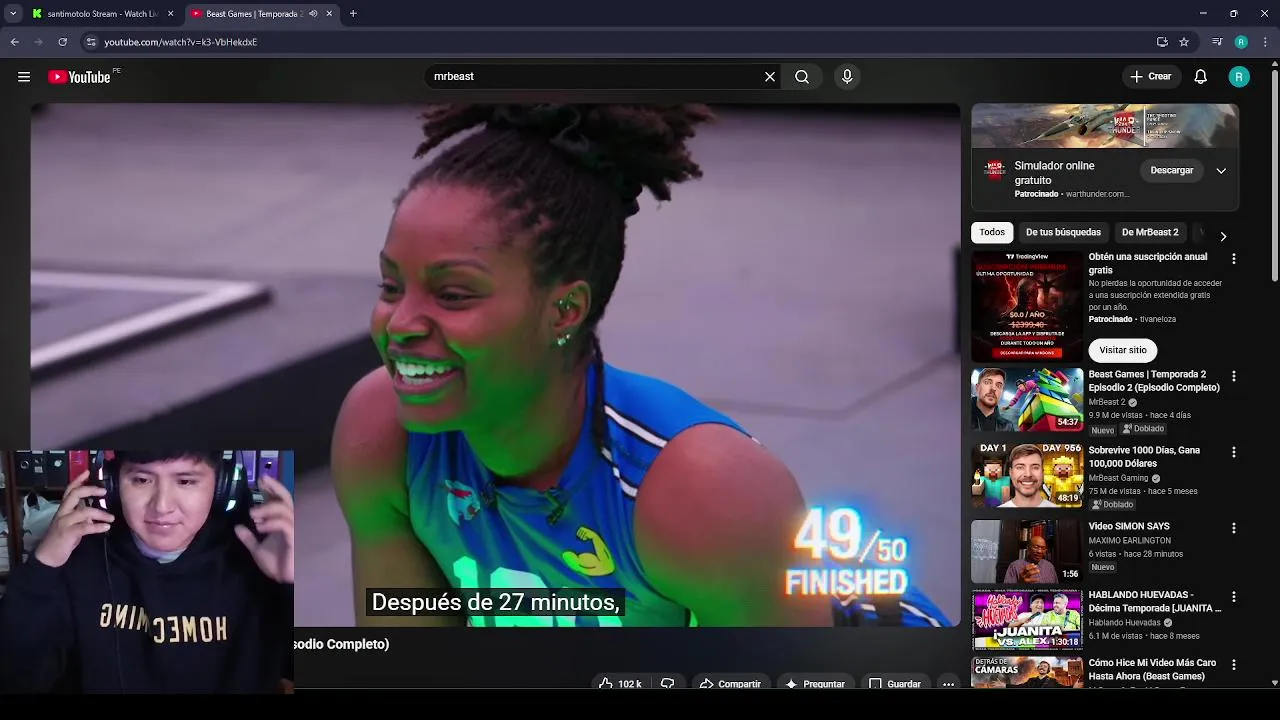Go to the YouTube home logo

point(79,77)
